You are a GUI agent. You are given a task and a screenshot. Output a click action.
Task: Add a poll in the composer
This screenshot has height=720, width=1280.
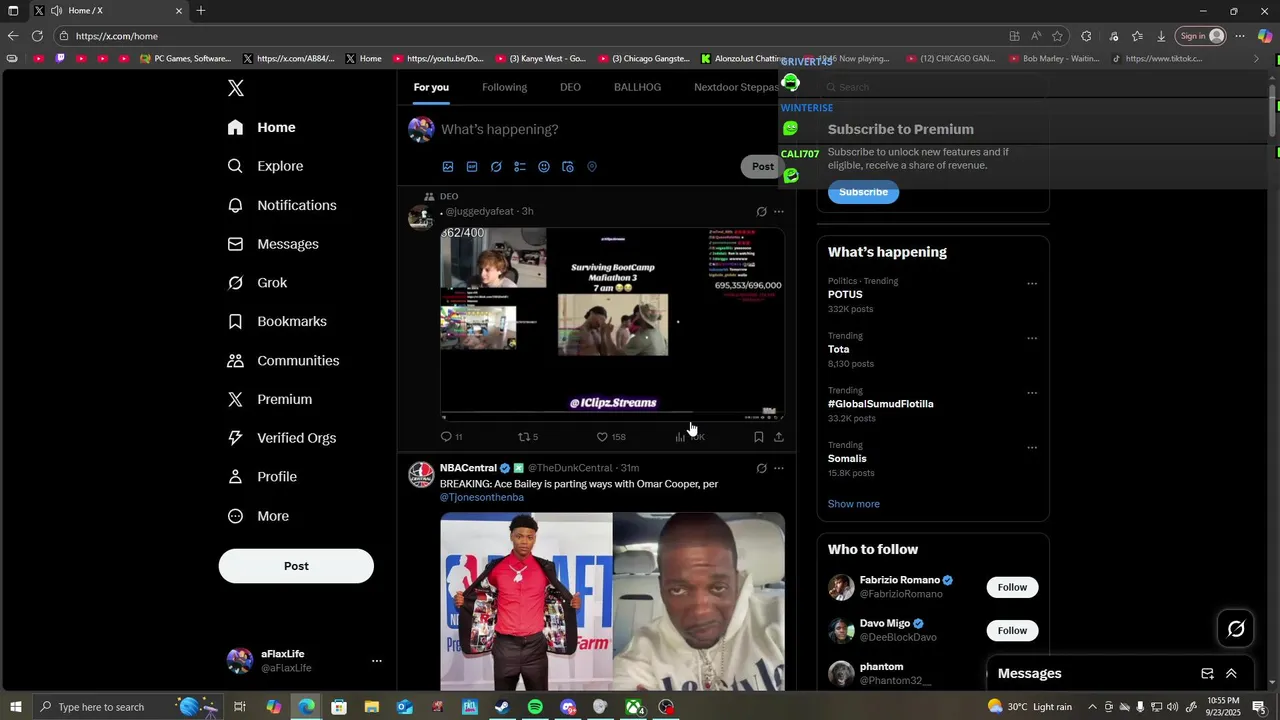tap(520, 167)
